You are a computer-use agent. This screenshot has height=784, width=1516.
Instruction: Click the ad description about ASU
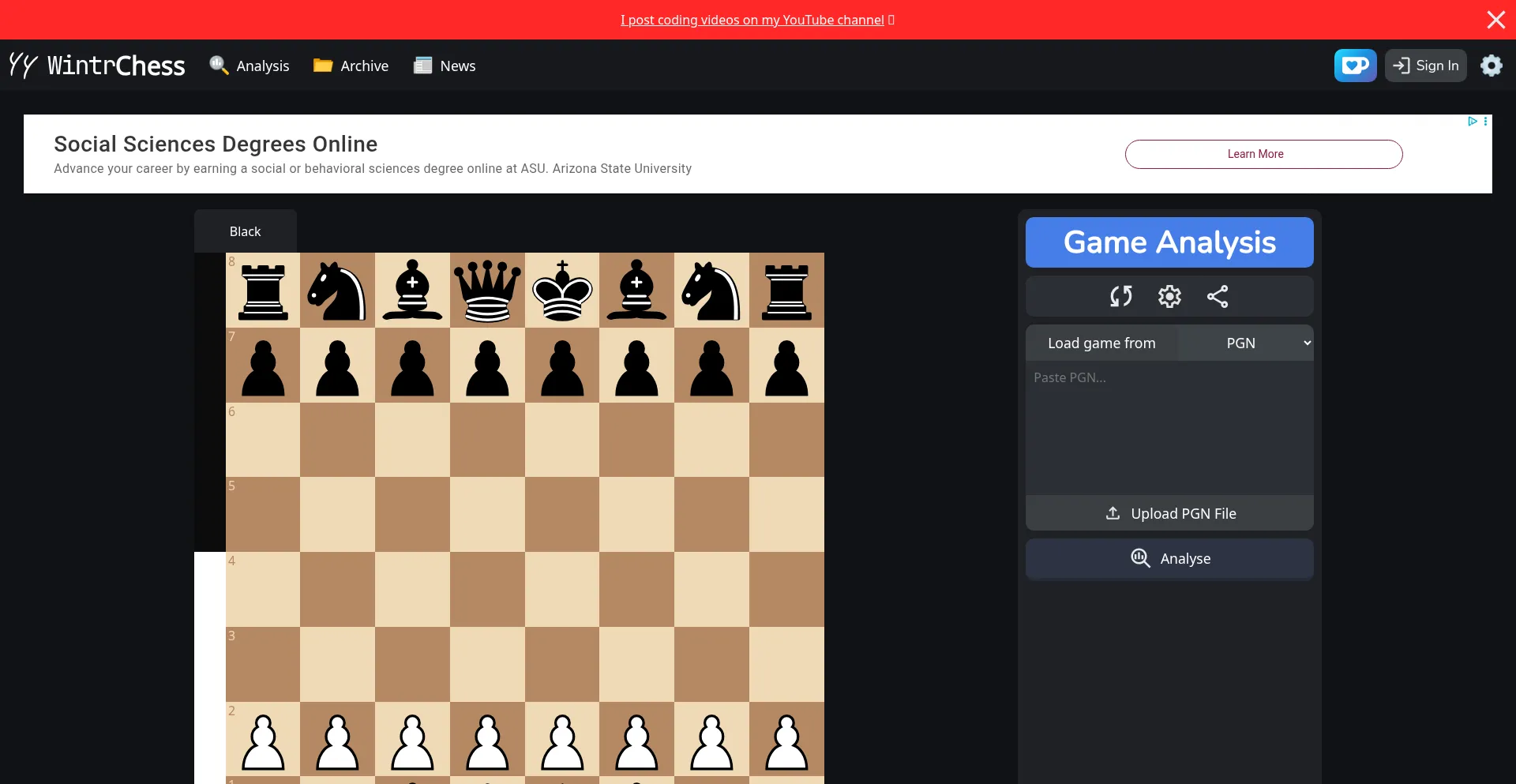[x=373, y=168]
